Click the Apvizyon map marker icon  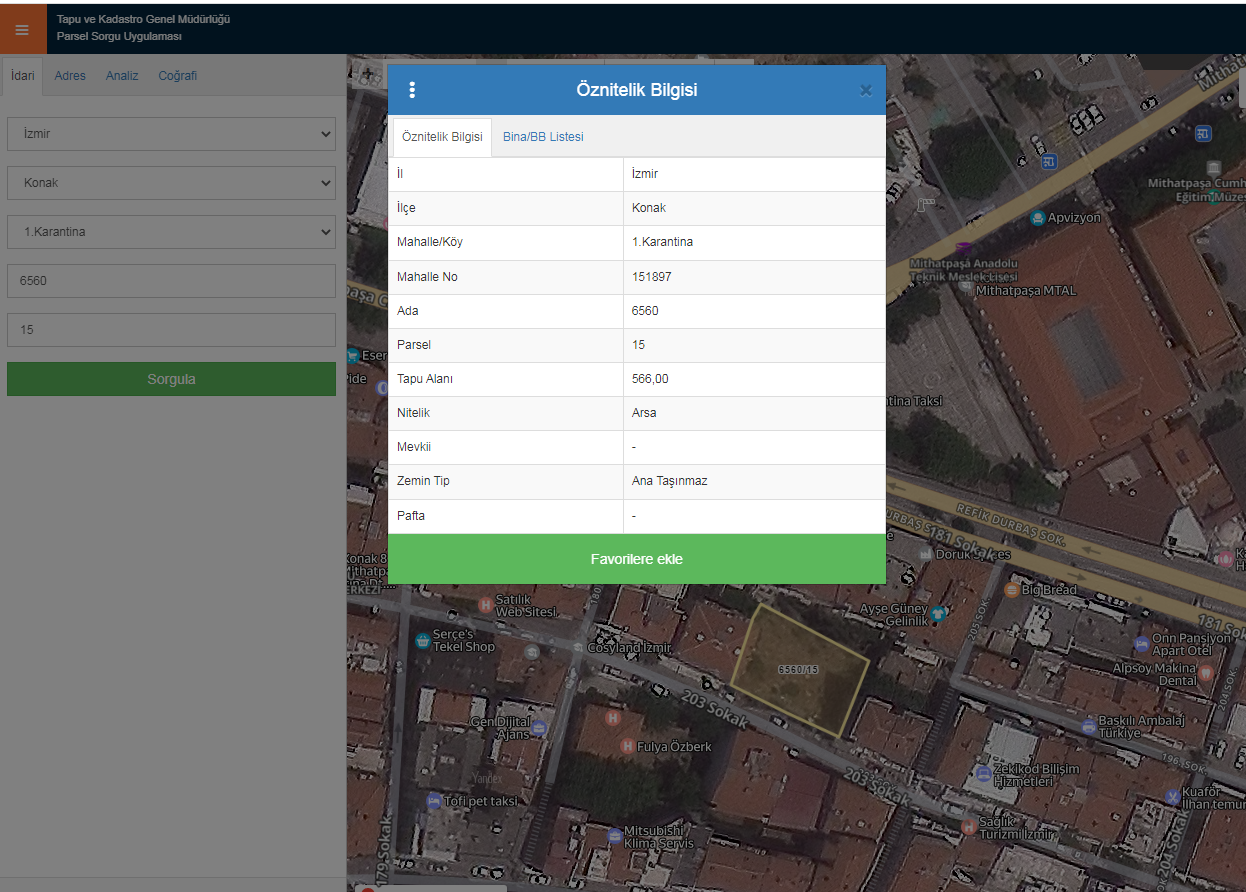pyautogui.click(x=1038, y=218)
